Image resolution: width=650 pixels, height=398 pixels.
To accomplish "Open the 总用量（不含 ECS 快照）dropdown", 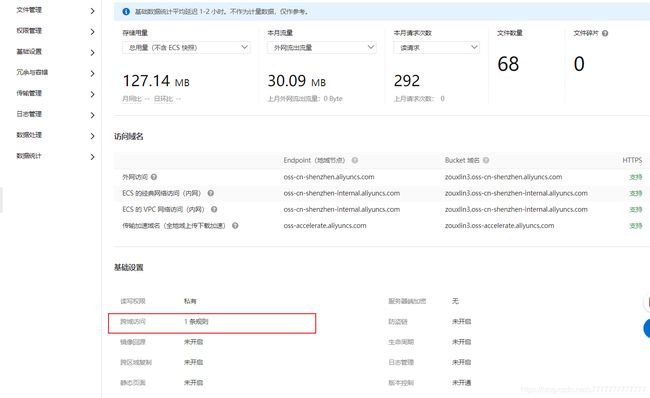I will 186,48.
